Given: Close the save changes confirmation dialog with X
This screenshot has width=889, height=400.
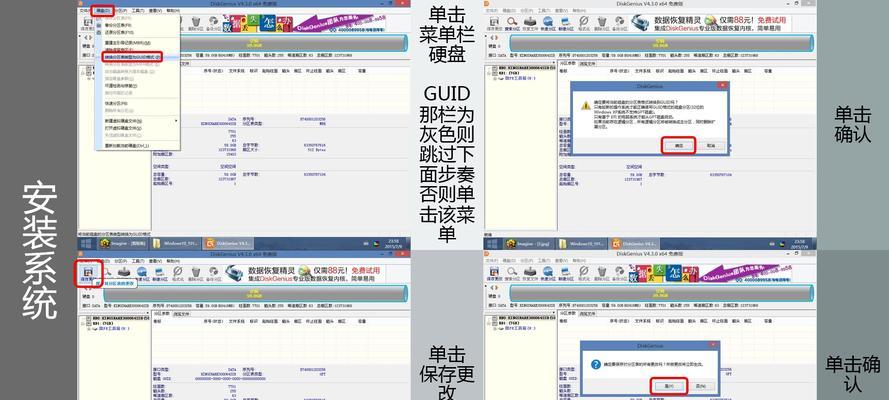Looking at the screenshot, I should click(713, 344).
